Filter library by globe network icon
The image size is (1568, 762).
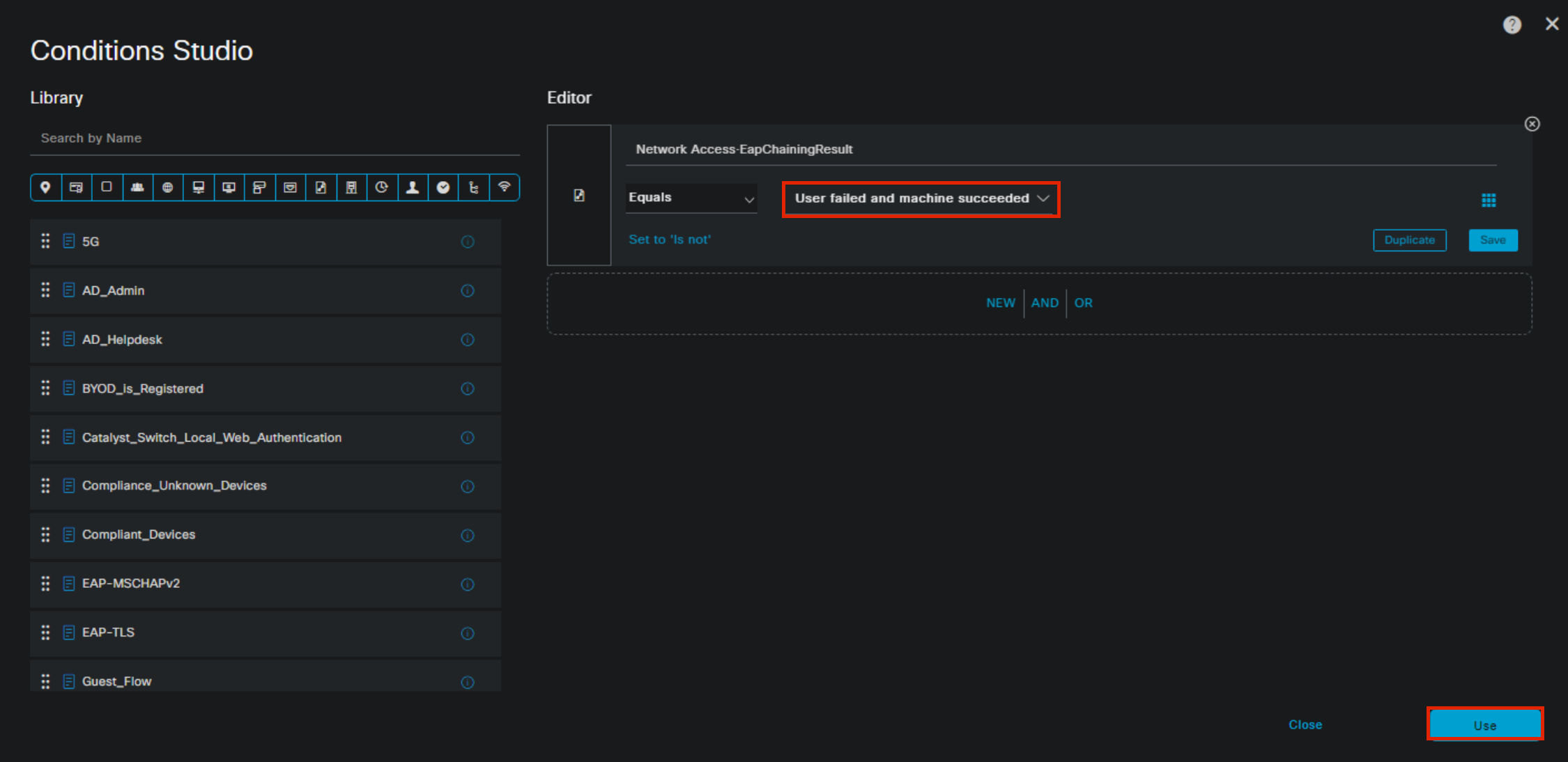tap(167, 187)
